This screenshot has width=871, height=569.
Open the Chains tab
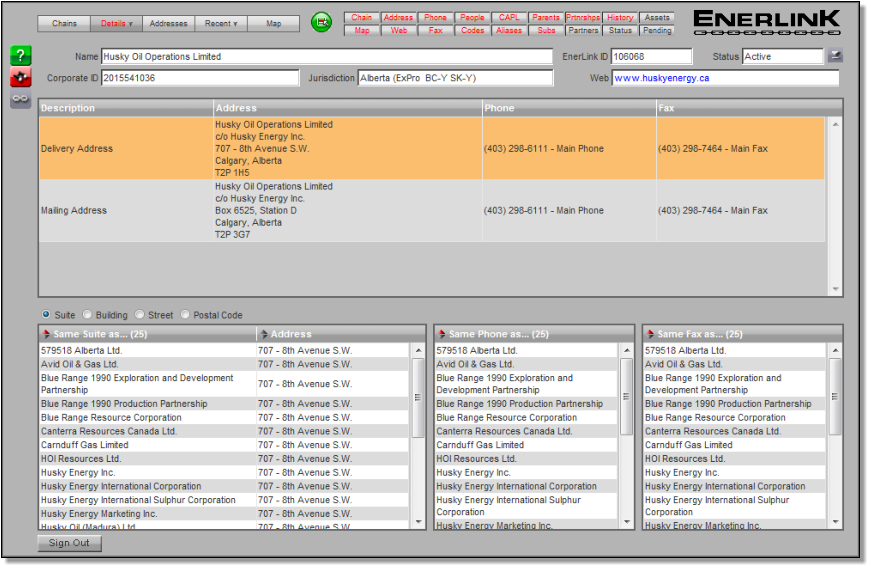click(64, 23)
